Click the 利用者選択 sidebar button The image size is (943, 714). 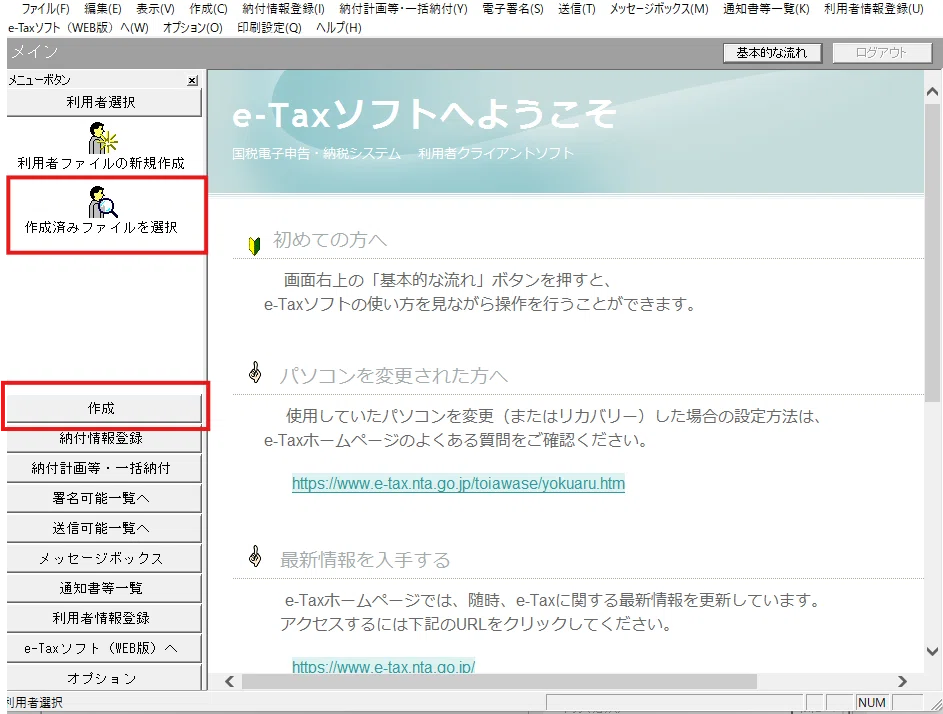coord(104,102)
